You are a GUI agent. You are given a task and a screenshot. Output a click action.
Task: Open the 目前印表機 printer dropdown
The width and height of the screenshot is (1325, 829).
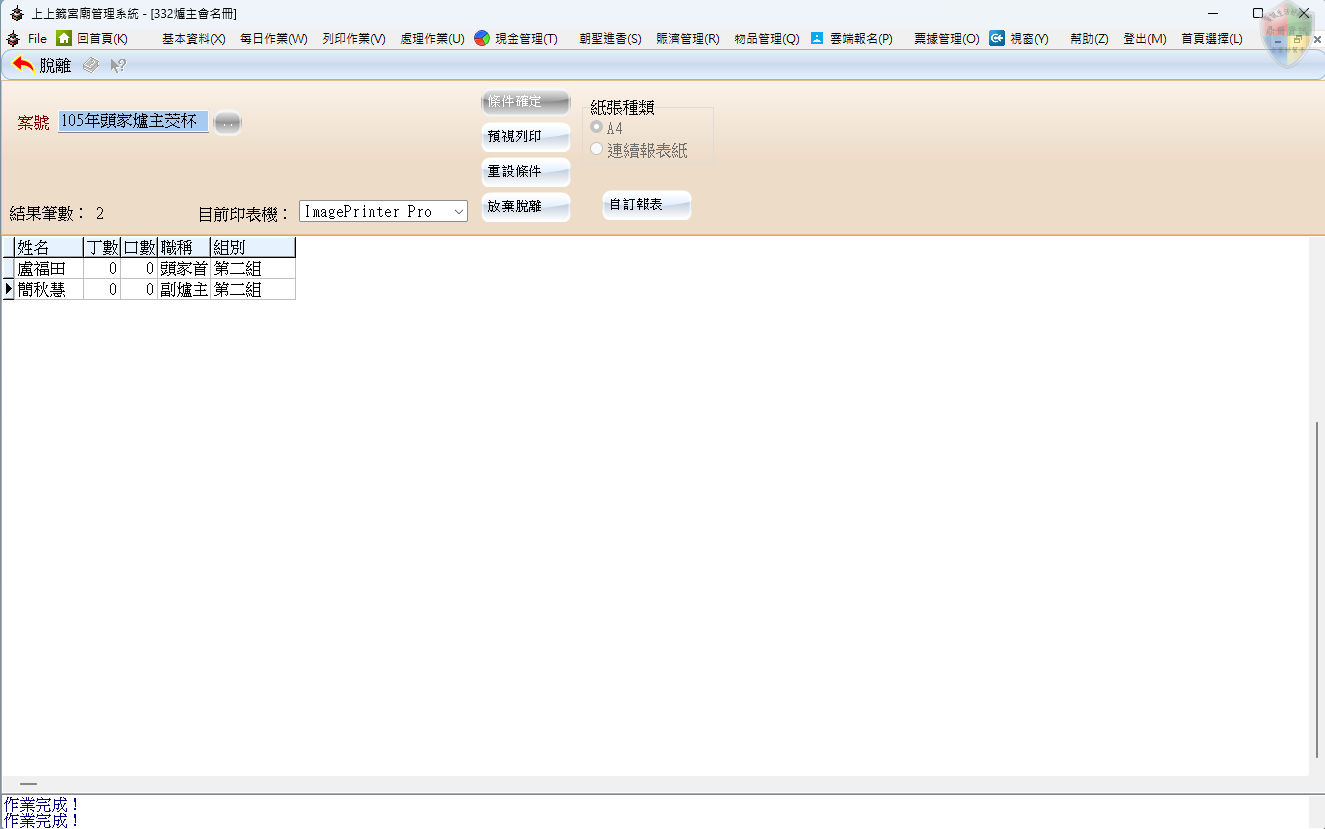[x=458, y=212]
